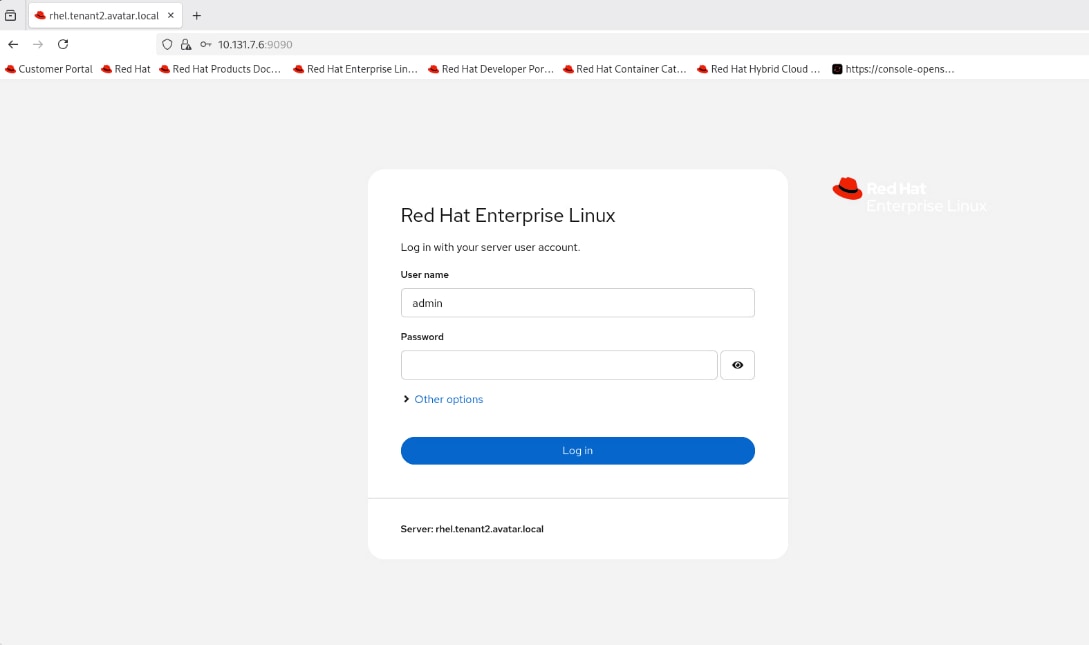The width and height of the screenshot is (1089, 645).
Task: Click the key saved-password icon in address bar
Action: click(x=206, y=44)
